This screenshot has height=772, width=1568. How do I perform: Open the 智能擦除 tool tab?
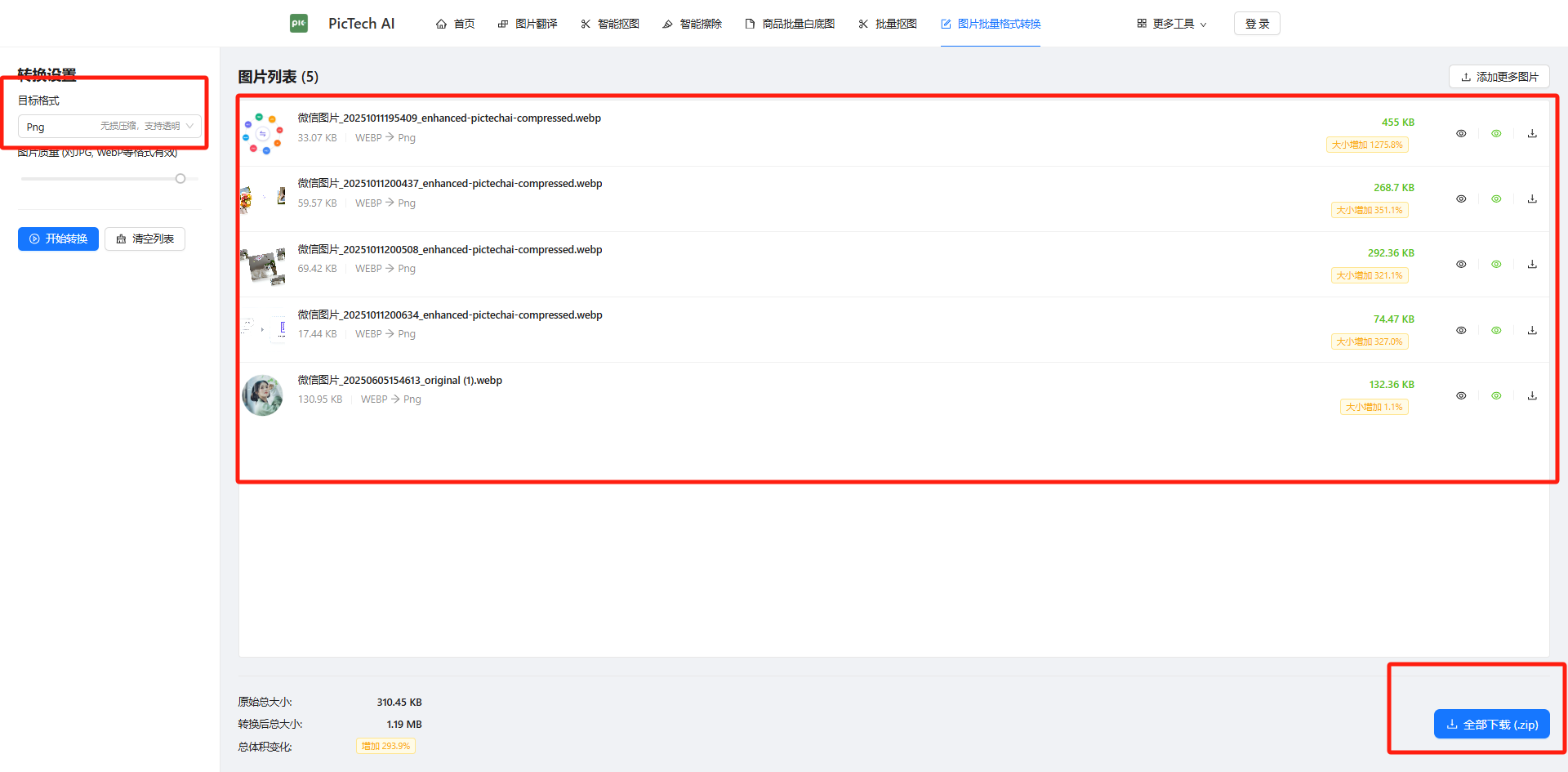[692, 24]
